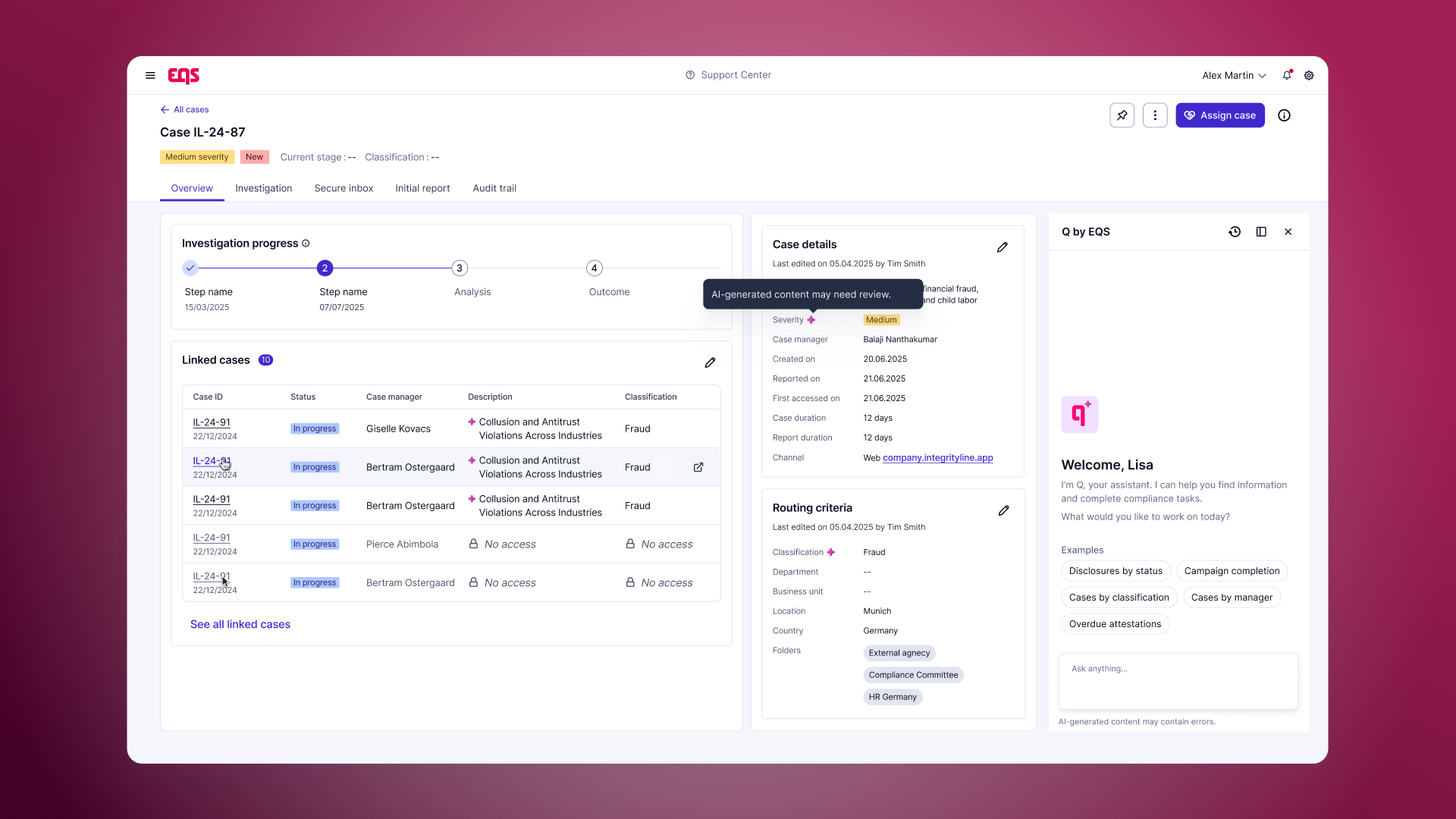Viewport: 1456px width, 819px height.
Task: Choose the Cases by manager example
Action: [x=1232, y=598]
